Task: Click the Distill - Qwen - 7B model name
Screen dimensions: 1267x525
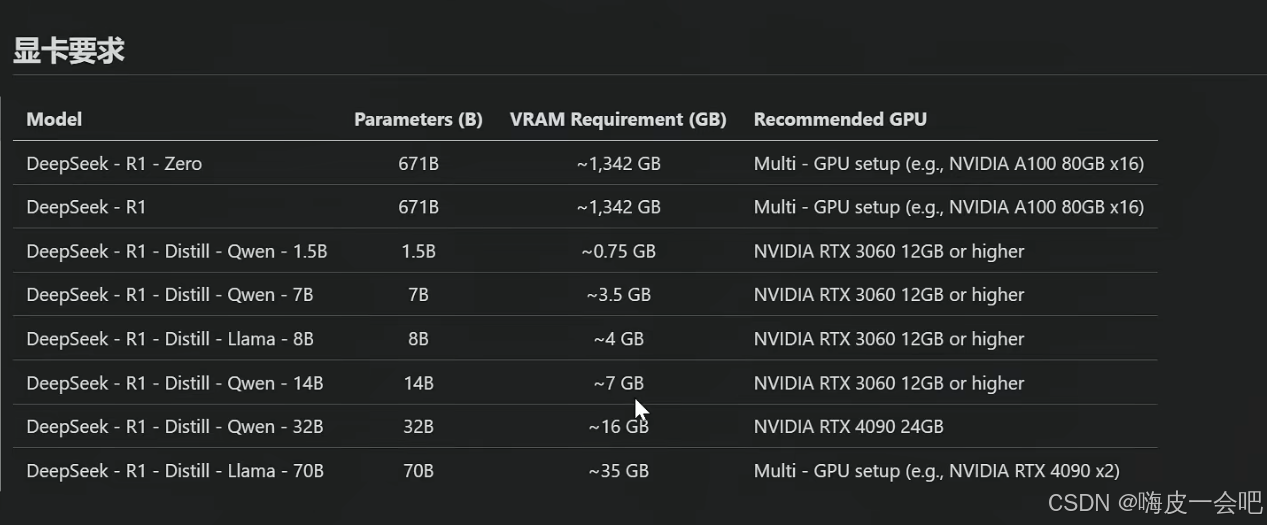Action: (170, 295)
